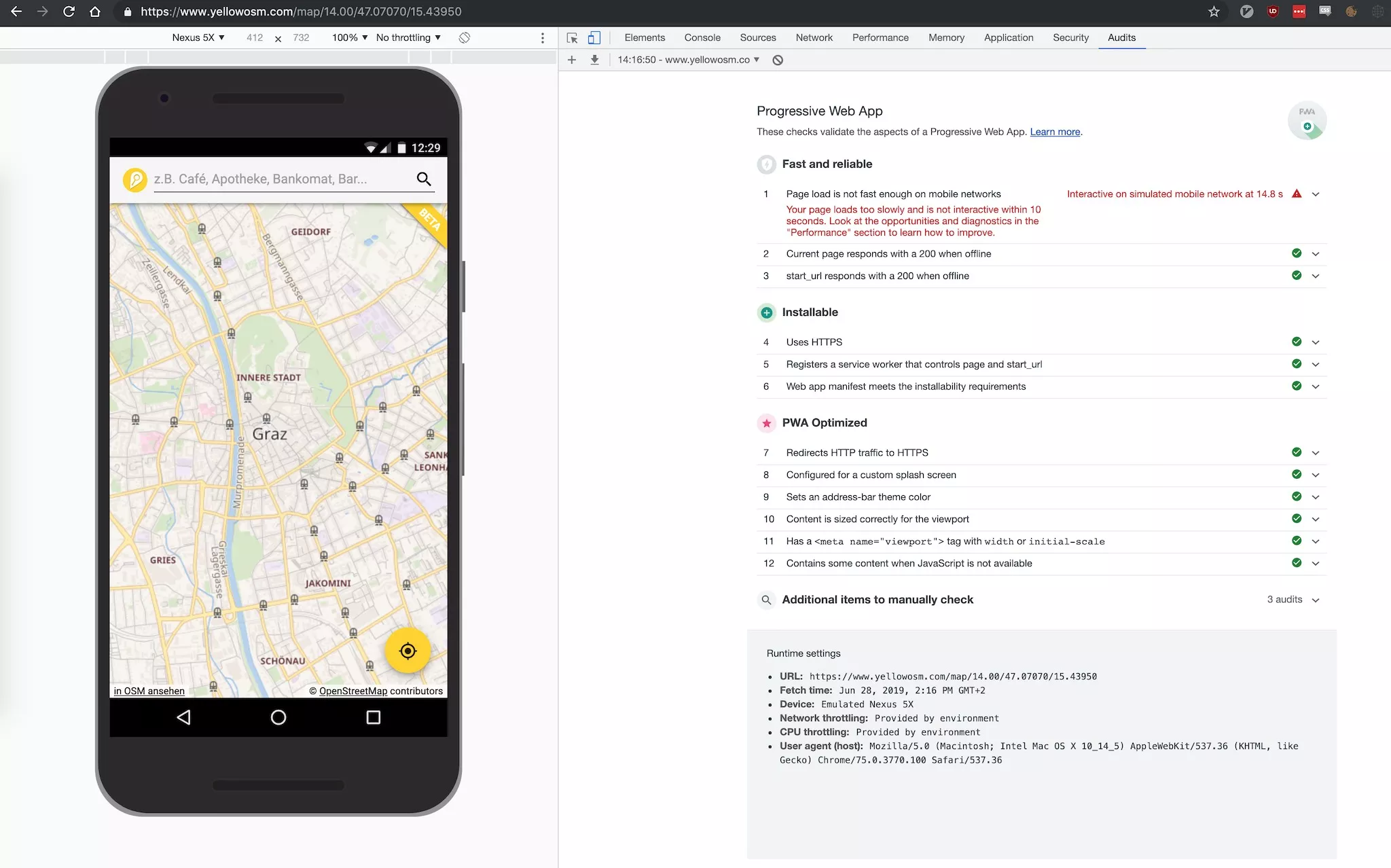Open the 'in OSM ansehen' link
The height and width of the screenshot is (868, 1391).
point(149,691)
